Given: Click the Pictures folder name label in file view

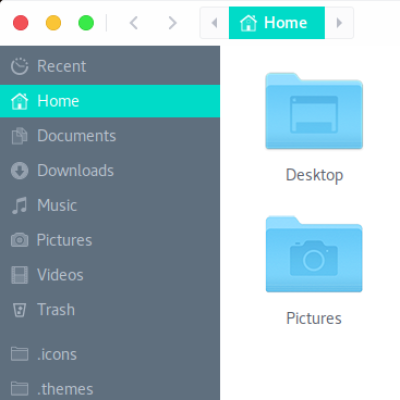Looking at the screenshot, I should (314, 318).
